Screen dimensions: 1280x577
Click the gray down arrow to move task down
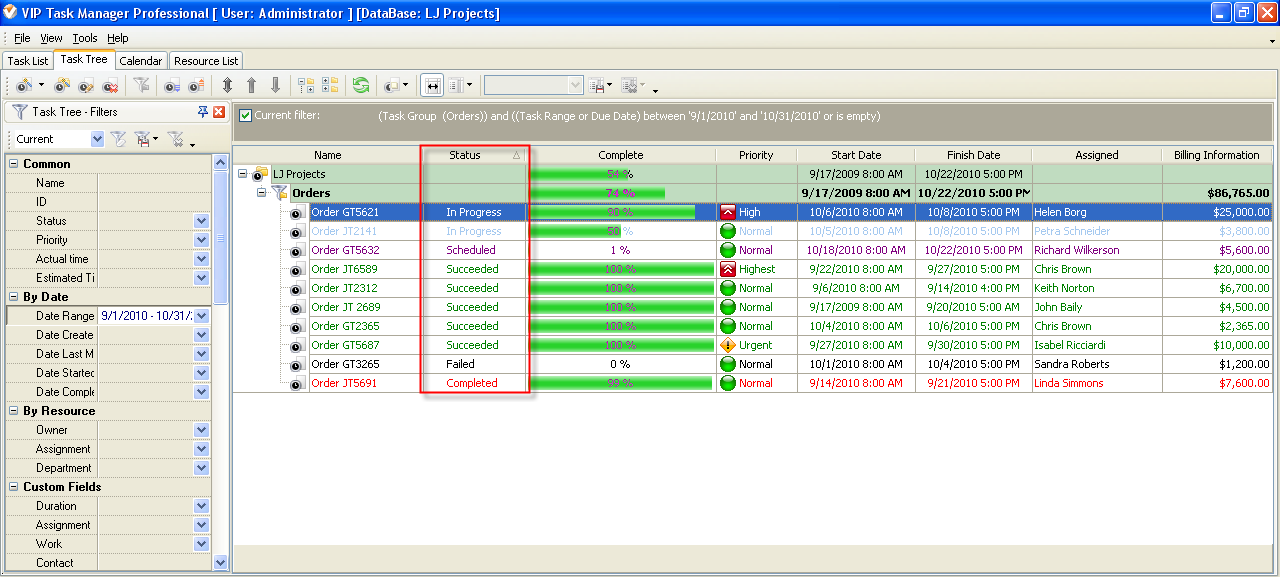pos(275,86)
